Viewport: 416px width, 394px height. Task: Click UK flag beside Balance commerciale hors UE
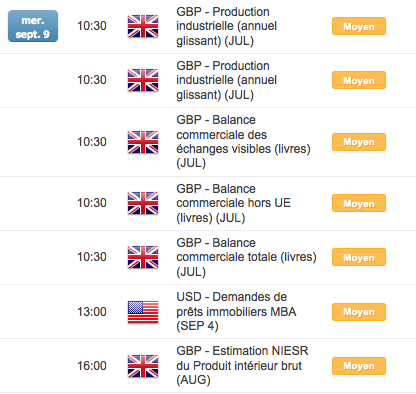[143, 203]
